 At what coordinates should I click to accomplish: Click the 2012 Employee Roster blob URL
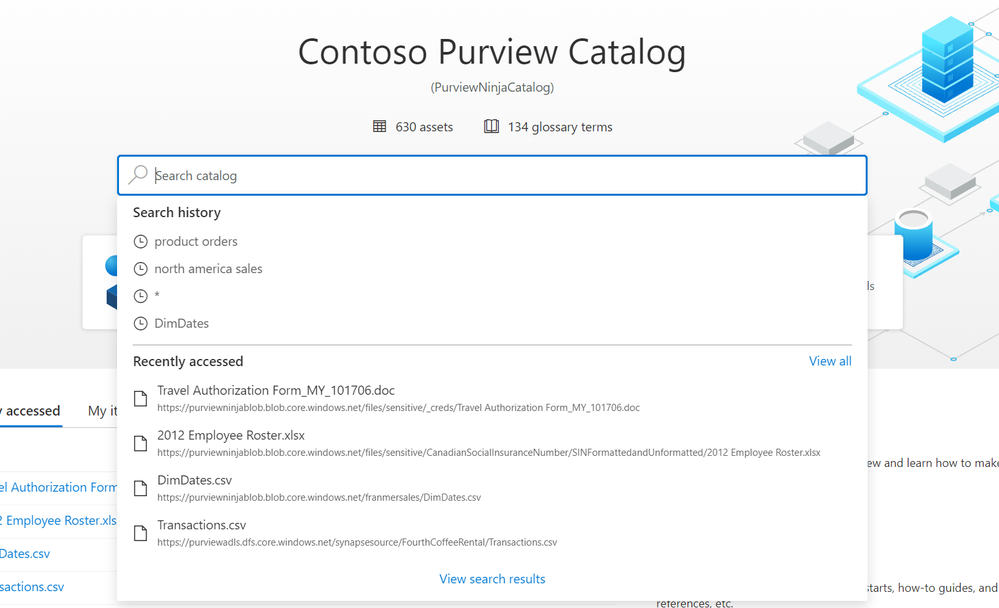tap(489, 452)
